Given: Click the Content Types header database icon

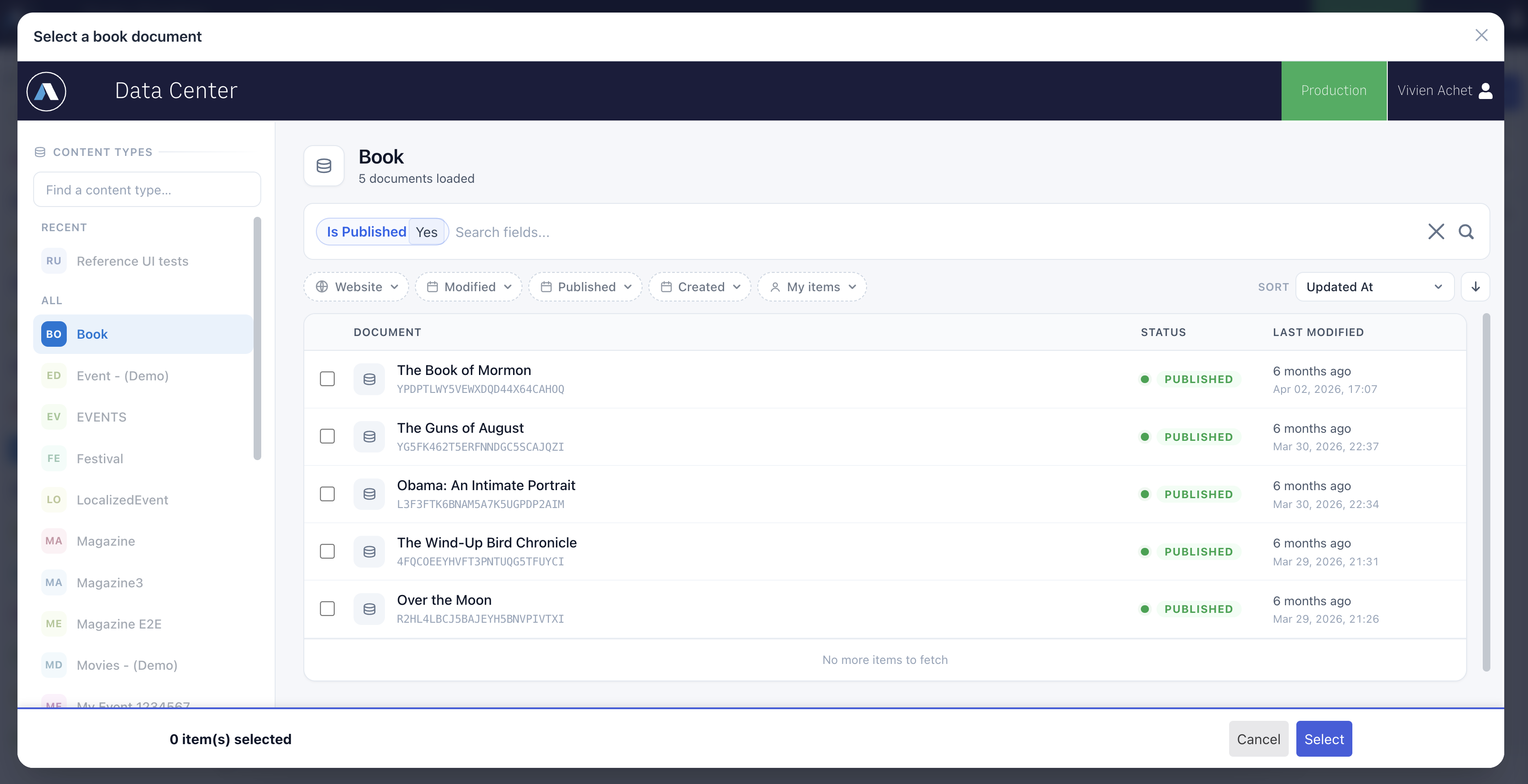Looking at the screenshot, I should [40, 152].
